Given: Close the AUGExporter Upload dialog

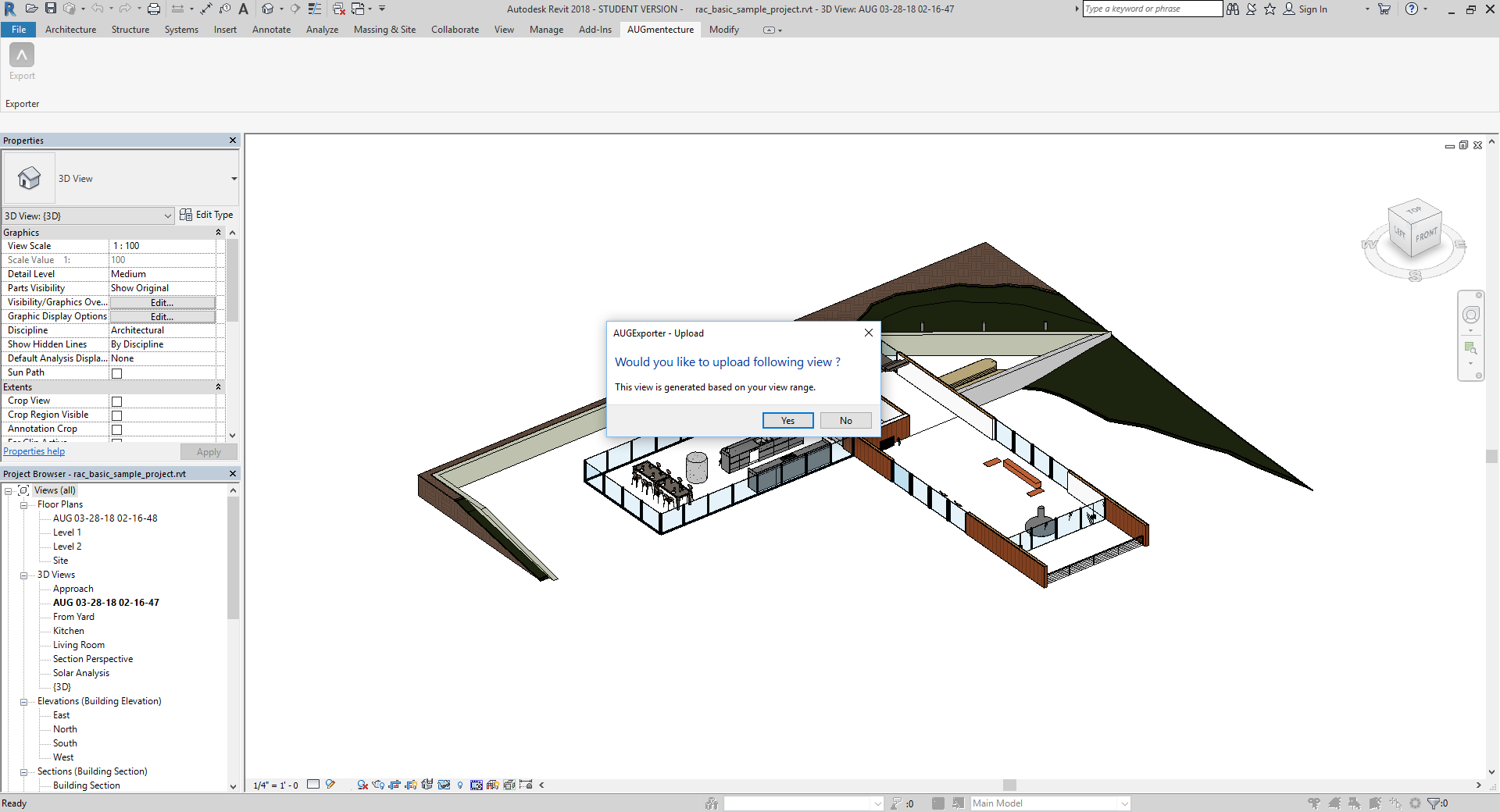Looking at the screenshot, I should tap(868, 333).
